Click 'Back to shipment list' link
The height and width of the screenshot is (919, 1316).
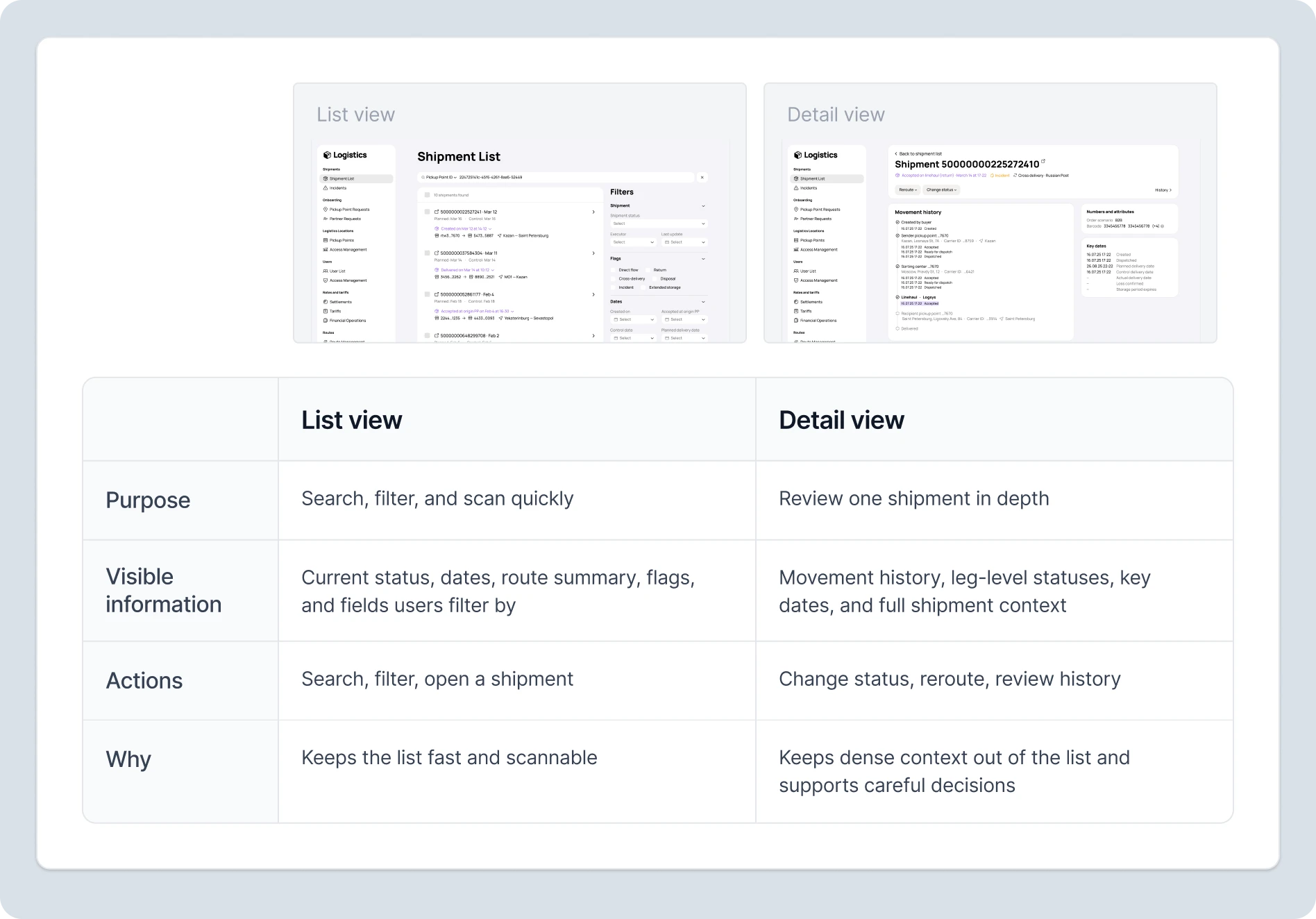(918, 154)
